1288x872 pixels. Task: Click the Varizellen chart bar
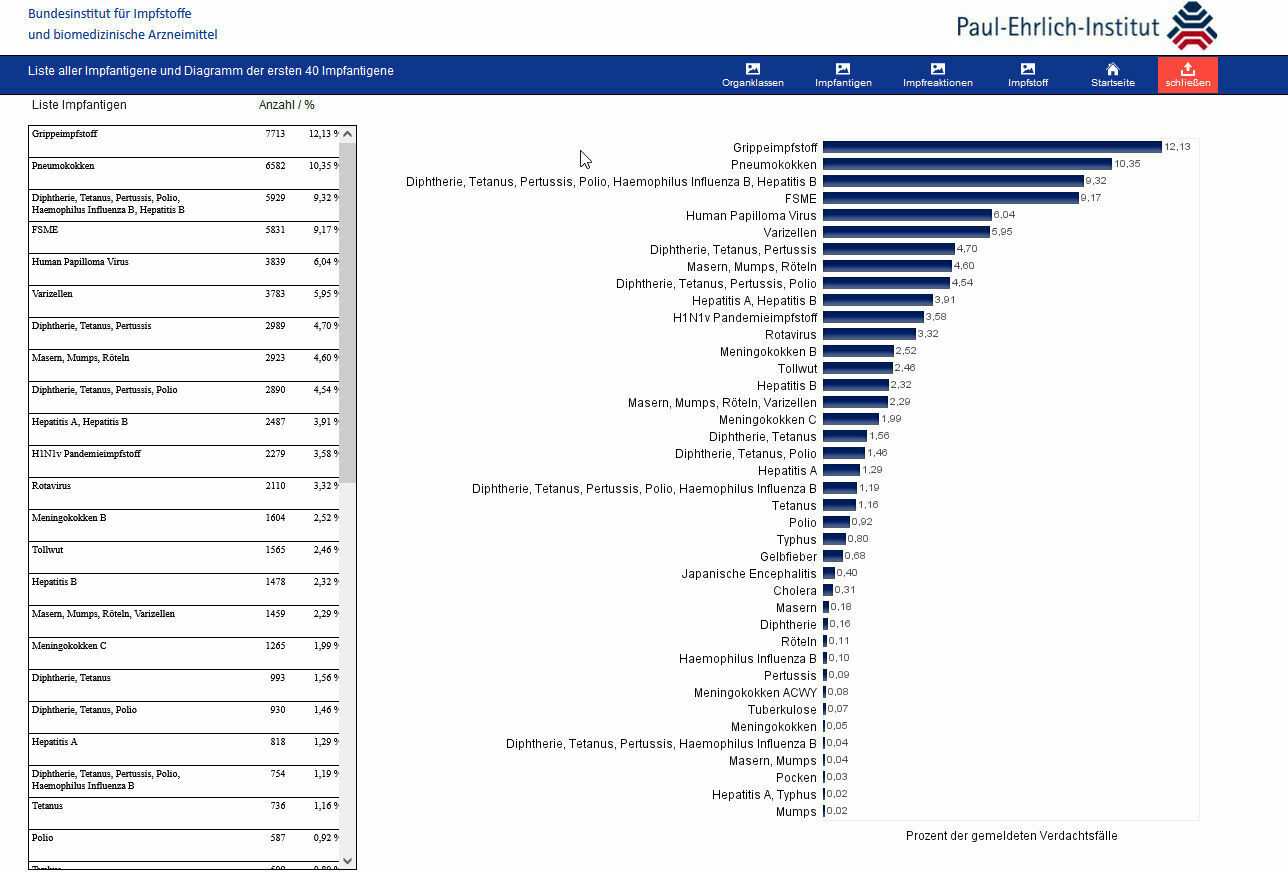(x=905, y=232)
